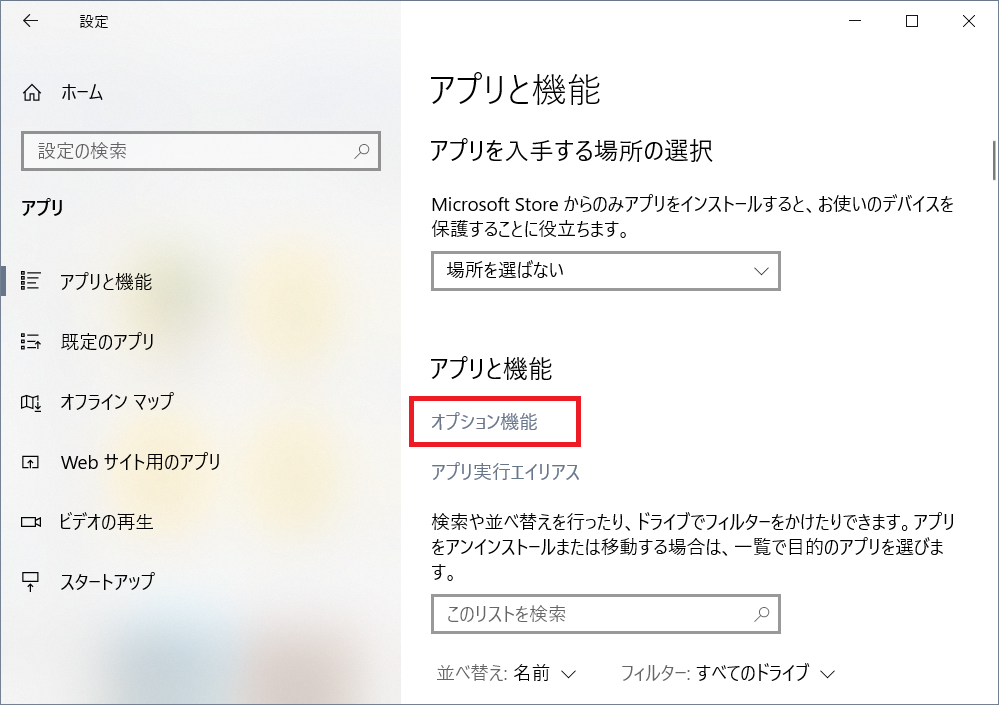Select ビデオの再生 in sidebar
The height and width of the screenshot is (705, 999).
(x=106, y=522)
